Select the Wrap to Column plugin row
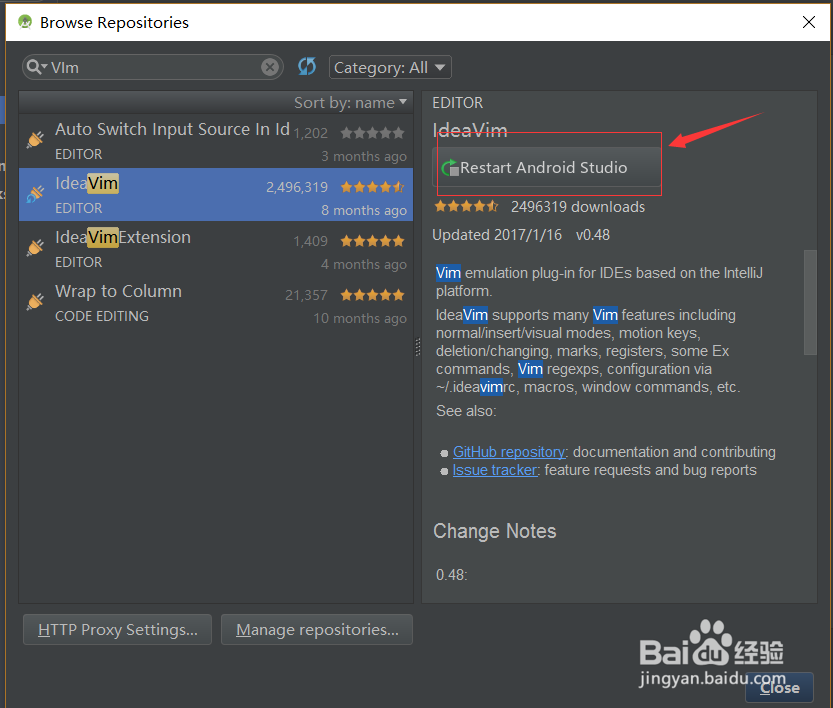The width and height of the screenshot is (833, 708). pyautogui.click(x=216, y=303)
